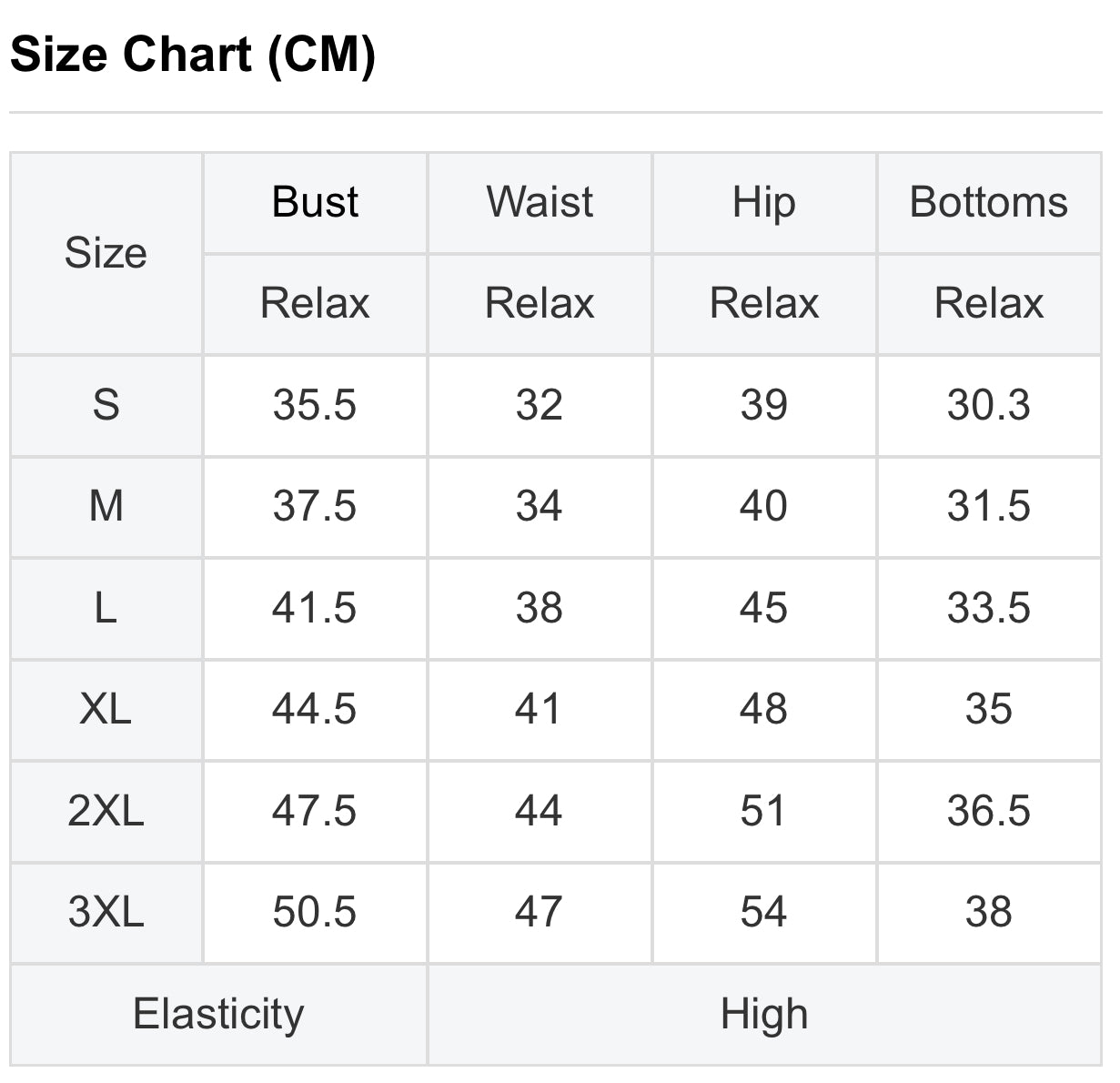Viewport: 1120px width, 1083px height.
Task: Click the Elasticity label cell
Action: tap(218, 1014)
